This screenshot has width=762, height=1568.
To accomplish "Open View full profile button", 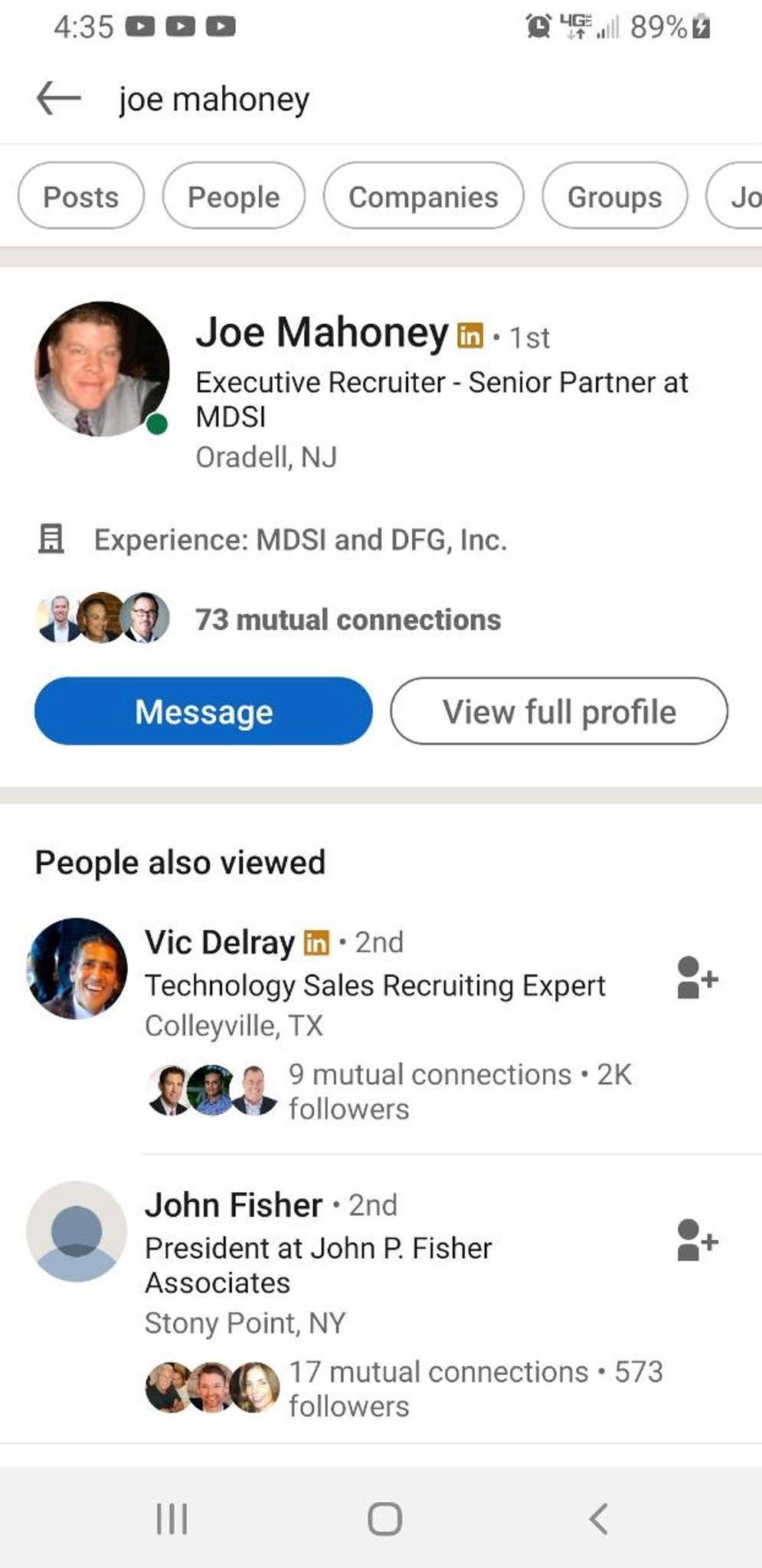I will 559,711.
